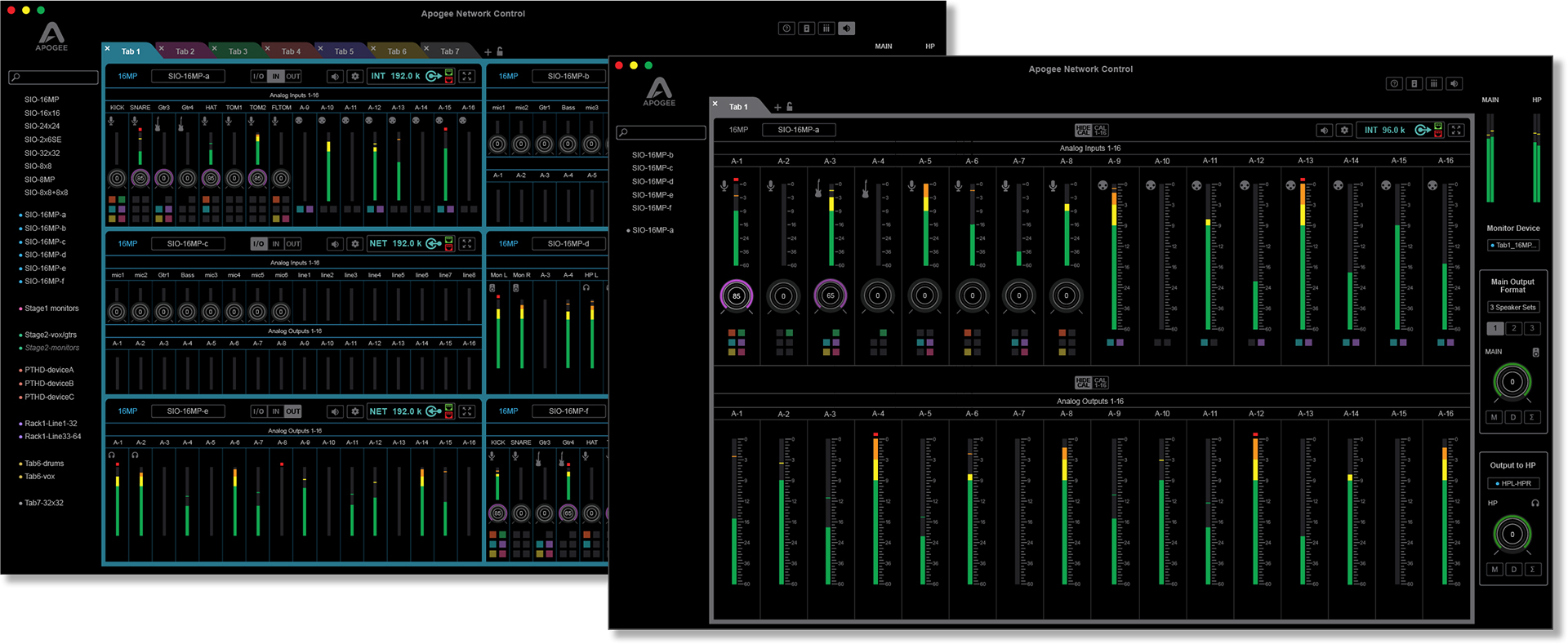Image resolution: width=1568 pixels, height=644 pixels.
Task: Expand SIO-16MP-e panel with fullscreen icon
Action: pyautogui.click(x=467, y=411)
